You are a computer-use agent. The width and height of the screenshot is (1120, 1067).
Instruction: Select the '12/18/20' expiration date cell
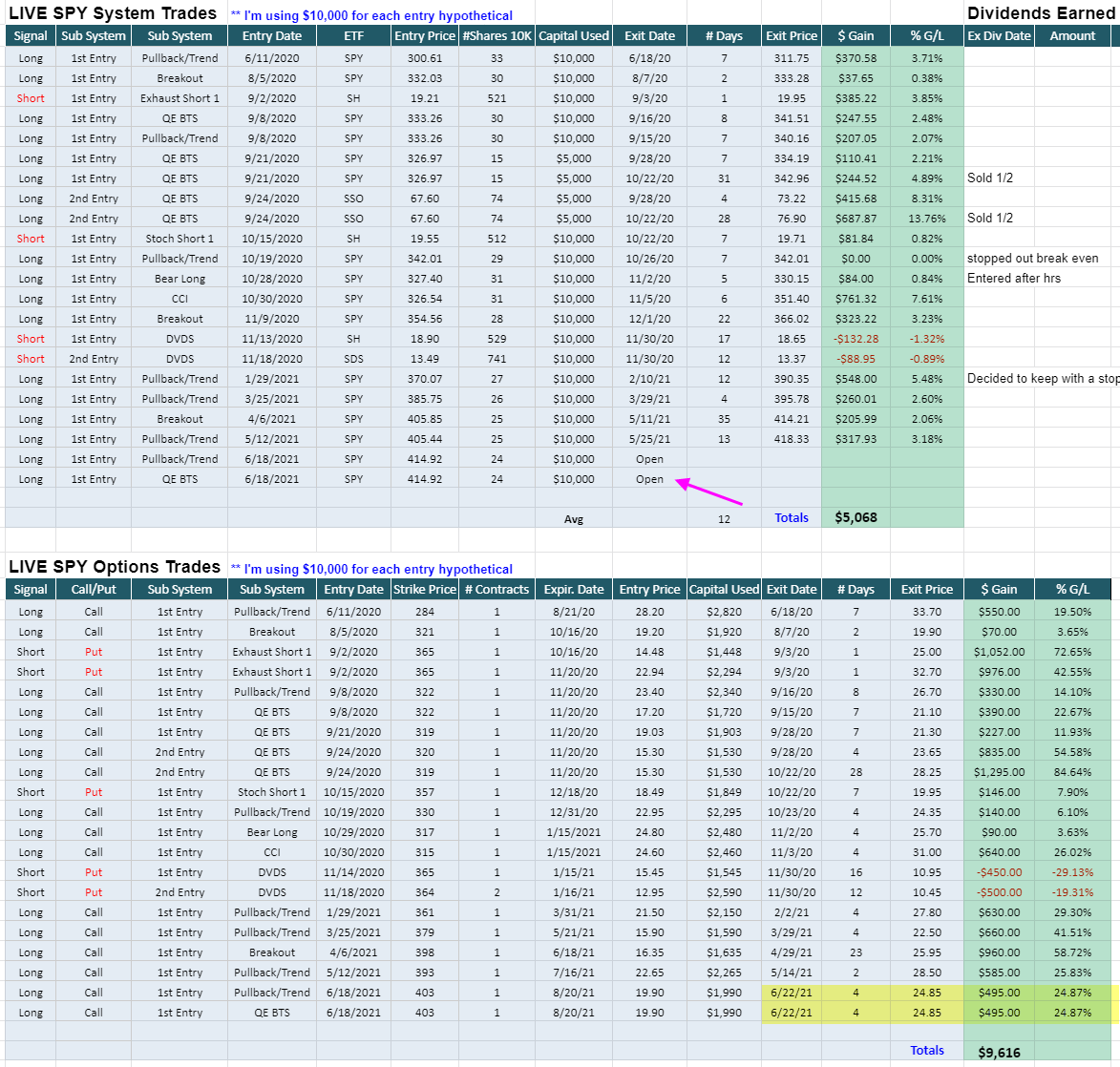coord(574,792)
